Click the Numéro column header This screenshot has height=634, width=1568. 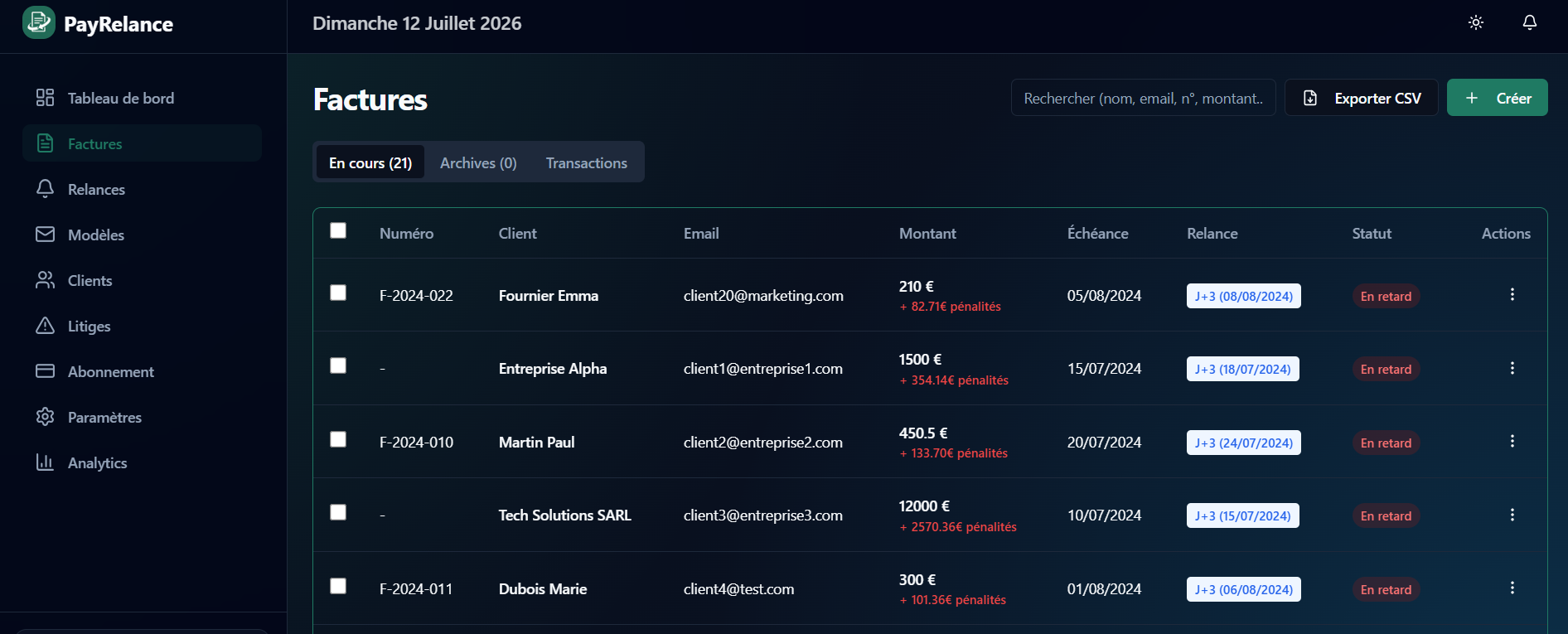406,234
